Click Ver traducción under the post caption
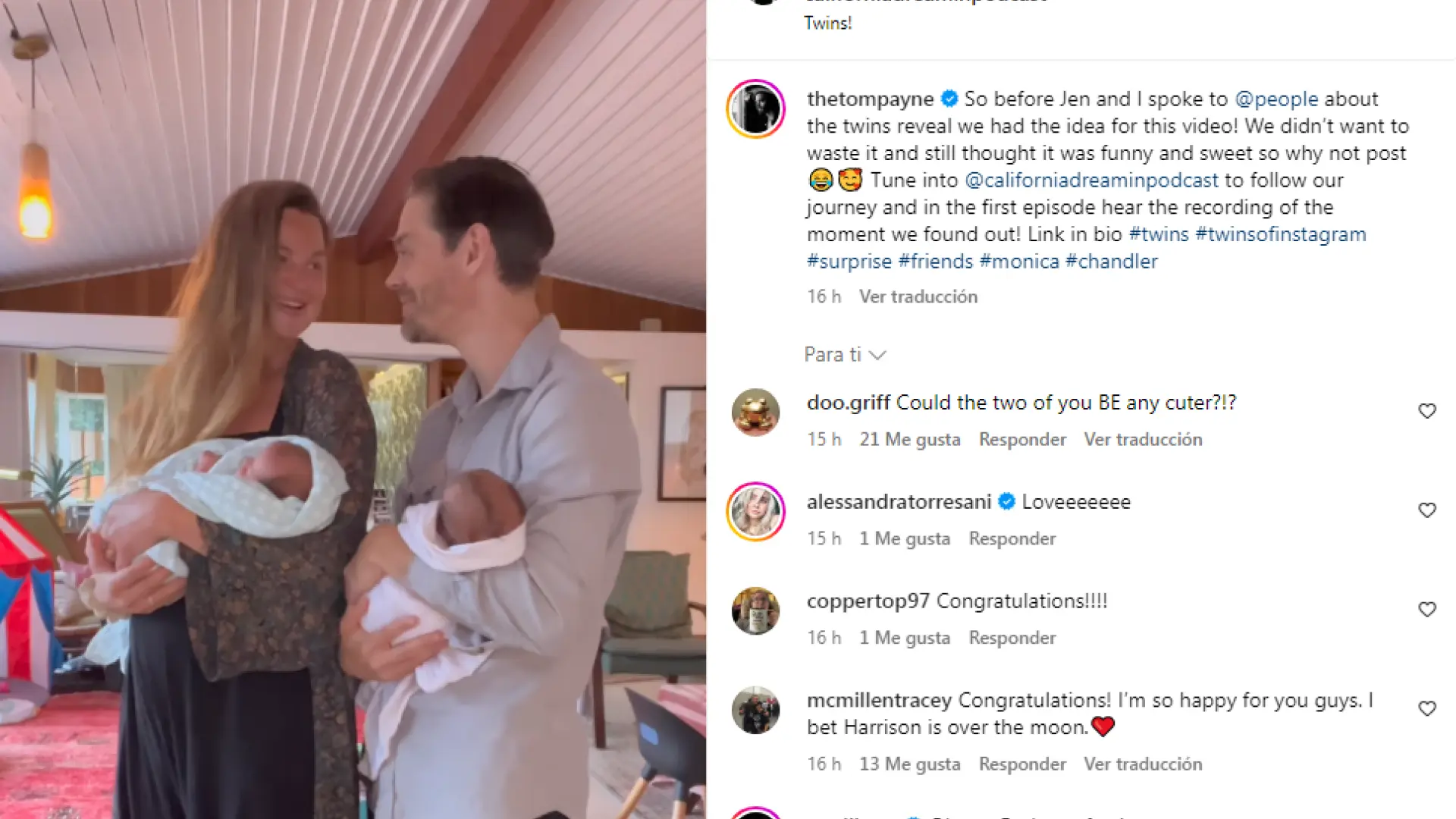Image resolution: width=1456 pixels, height=819 pixels. pos(918,297)
